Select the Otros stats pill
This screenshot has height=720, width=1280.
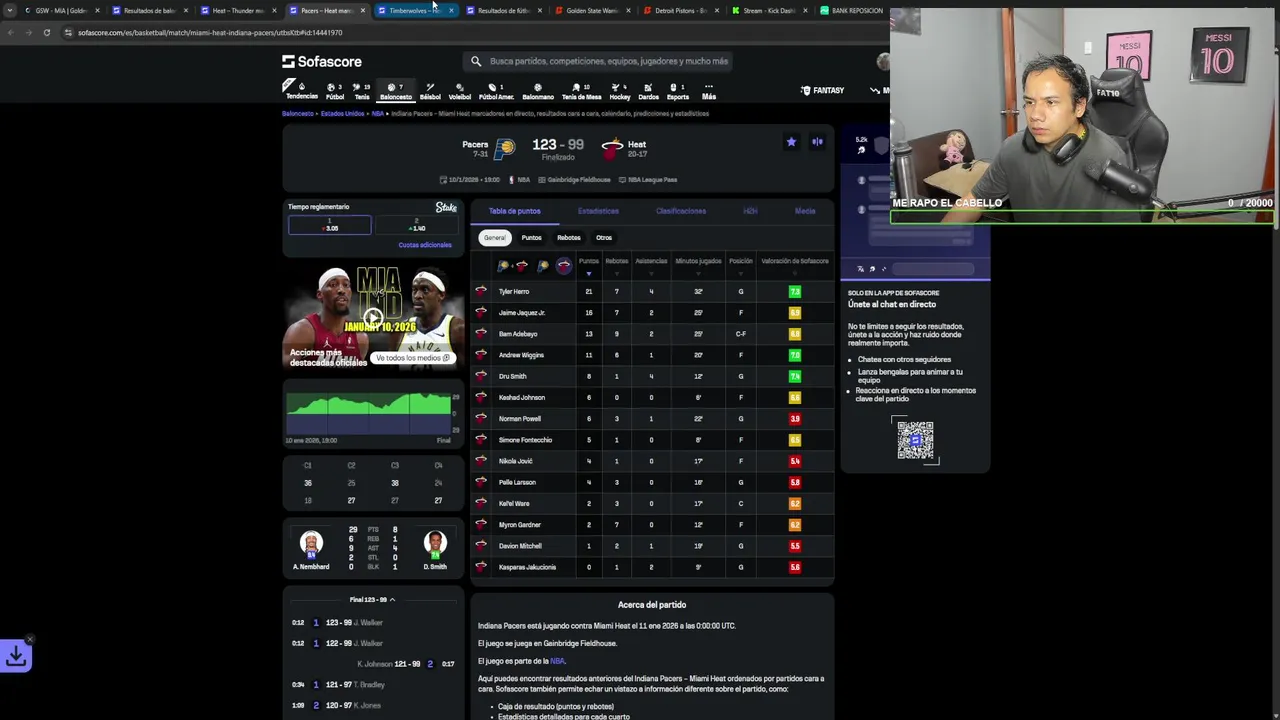604,237
